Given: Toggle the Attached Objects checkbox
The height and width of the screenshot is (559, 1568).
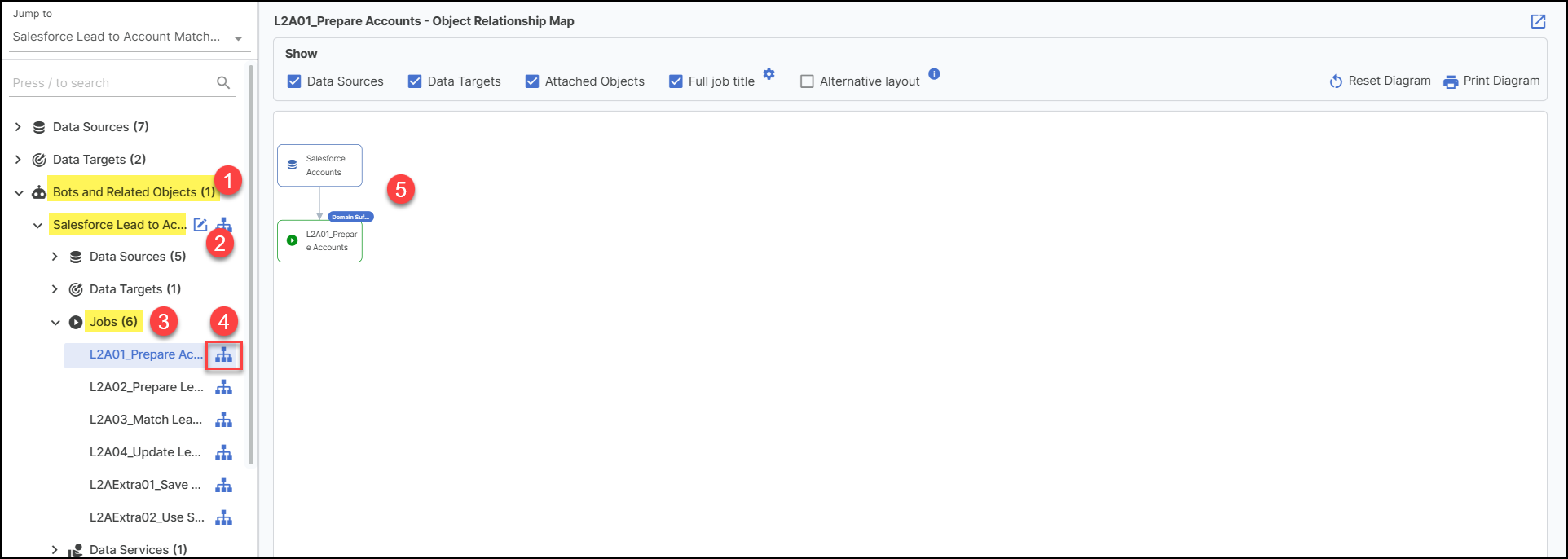Looking at the screenshot, I should (x=532, y=81).
